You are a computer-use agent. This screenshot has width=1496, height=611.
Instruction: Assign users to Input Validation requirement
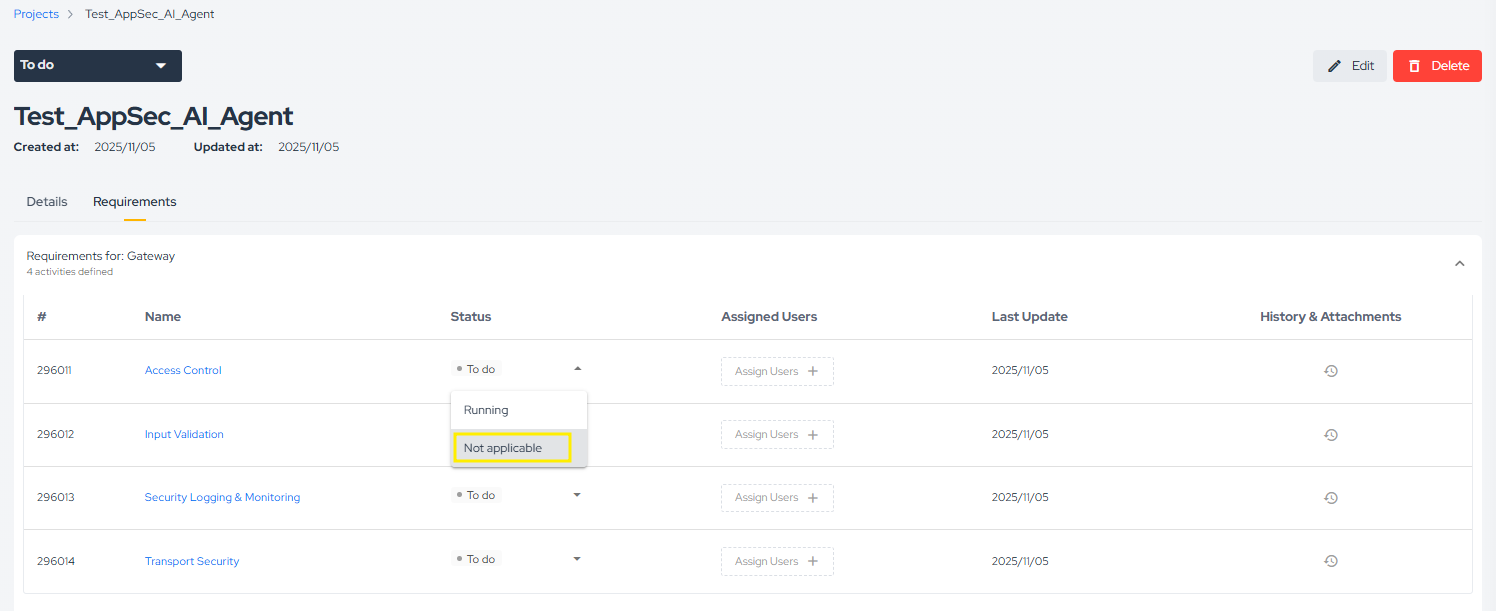(x=777, y=435)
